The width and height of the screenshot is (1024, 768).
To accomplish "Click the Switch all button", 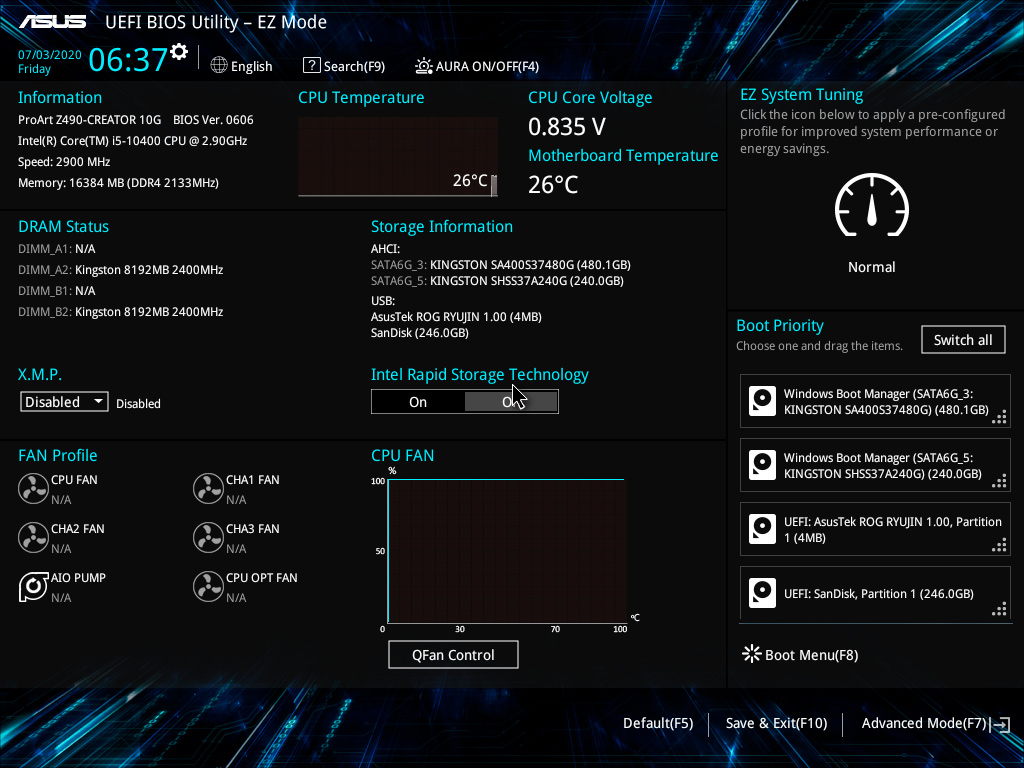I will click(x=963, y=340).
